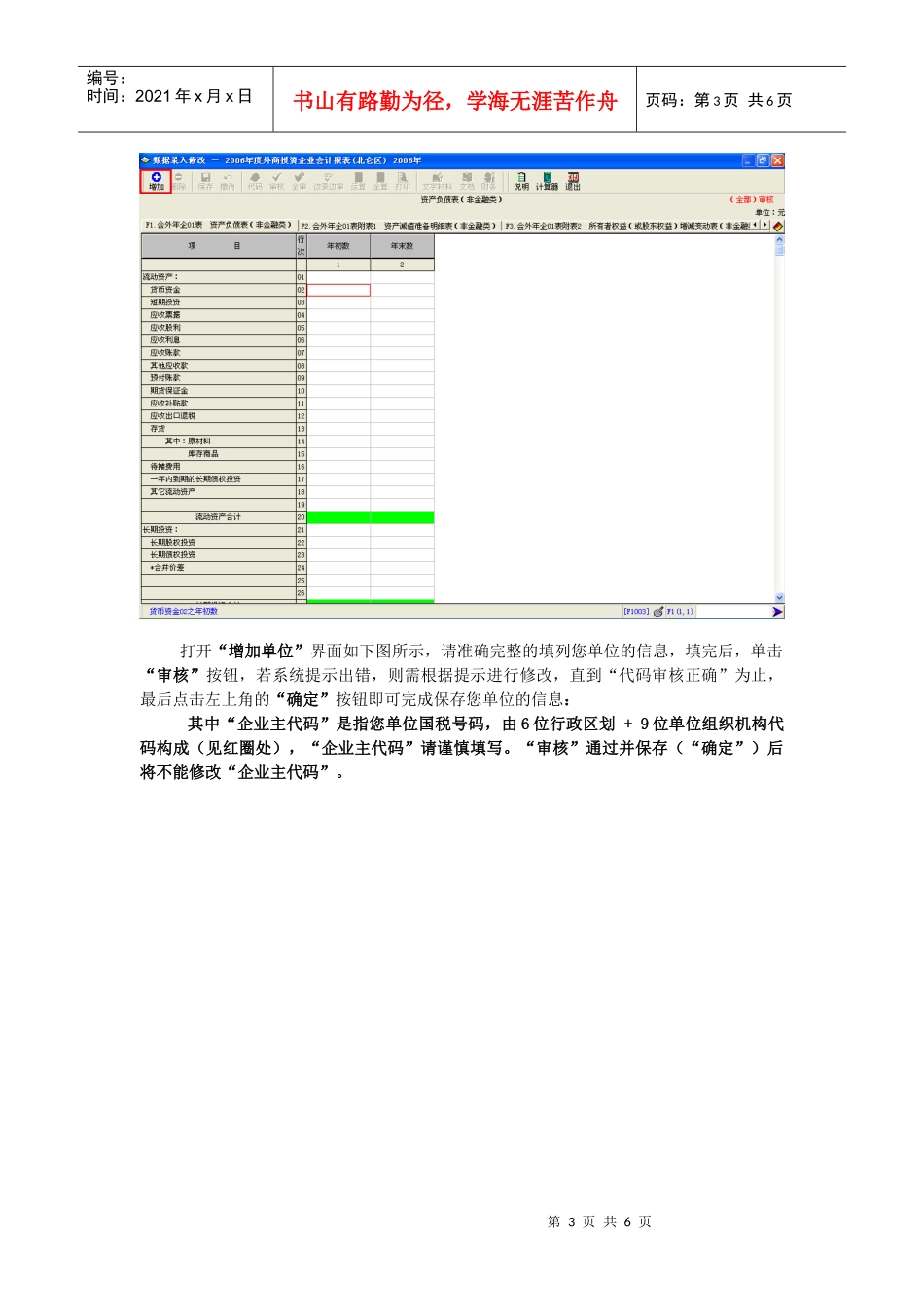The height and width of the screenshot is (1307, 924).
Task: Select the 年末数 cell for 货币资金 row
Action: coord(402,290)
